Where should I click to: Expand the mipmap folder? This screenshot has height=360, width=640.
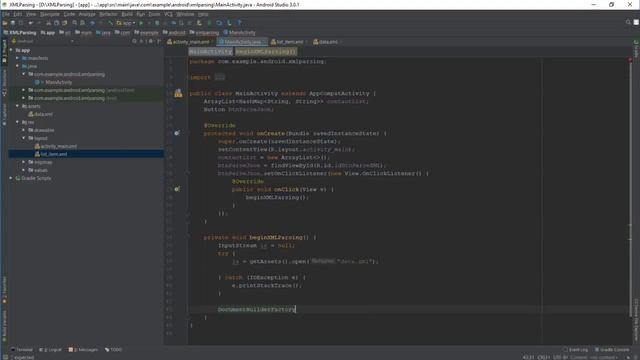24,162
